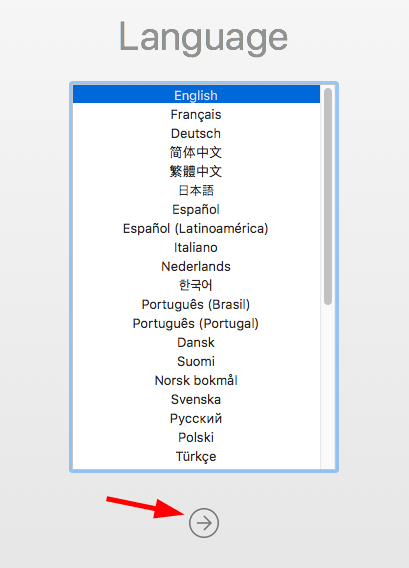The width and height of the screenshot is (409, 568).
Task: Select English in the language list
Action: [196, 95]
